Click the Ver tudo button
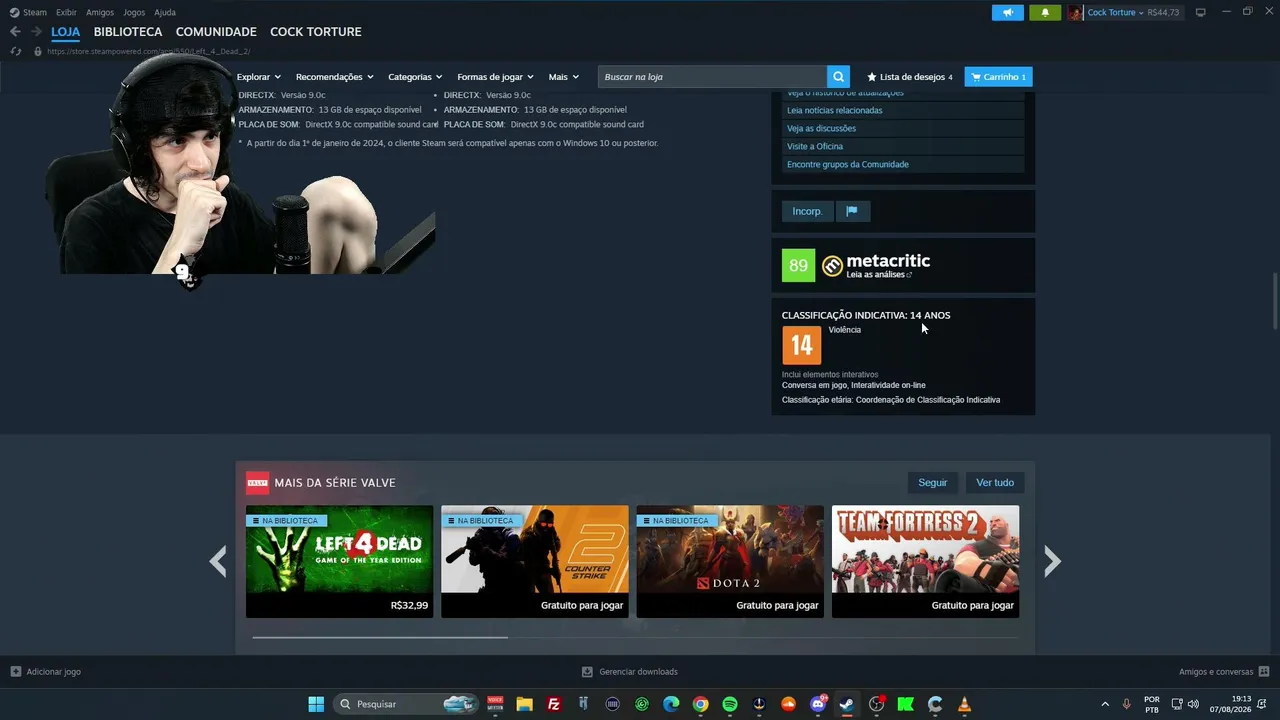Viewport: 1280px width, 720px height. point(995,483)
